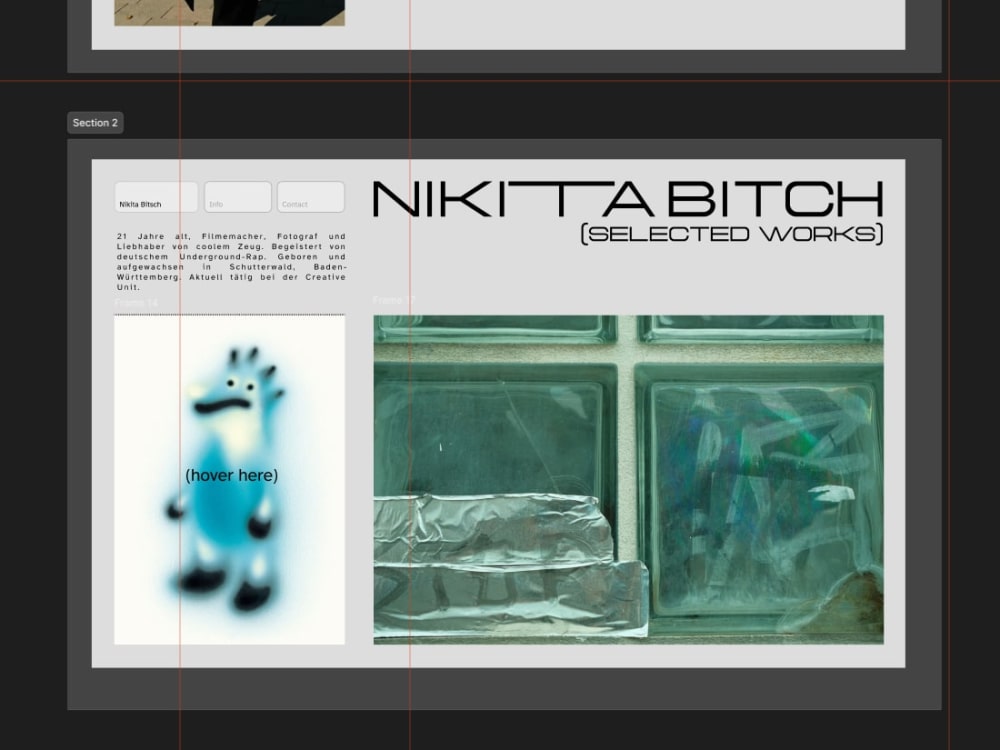Click the Nikita Bitsch nav button
The image size is (1000, 750).
point(156,197)
